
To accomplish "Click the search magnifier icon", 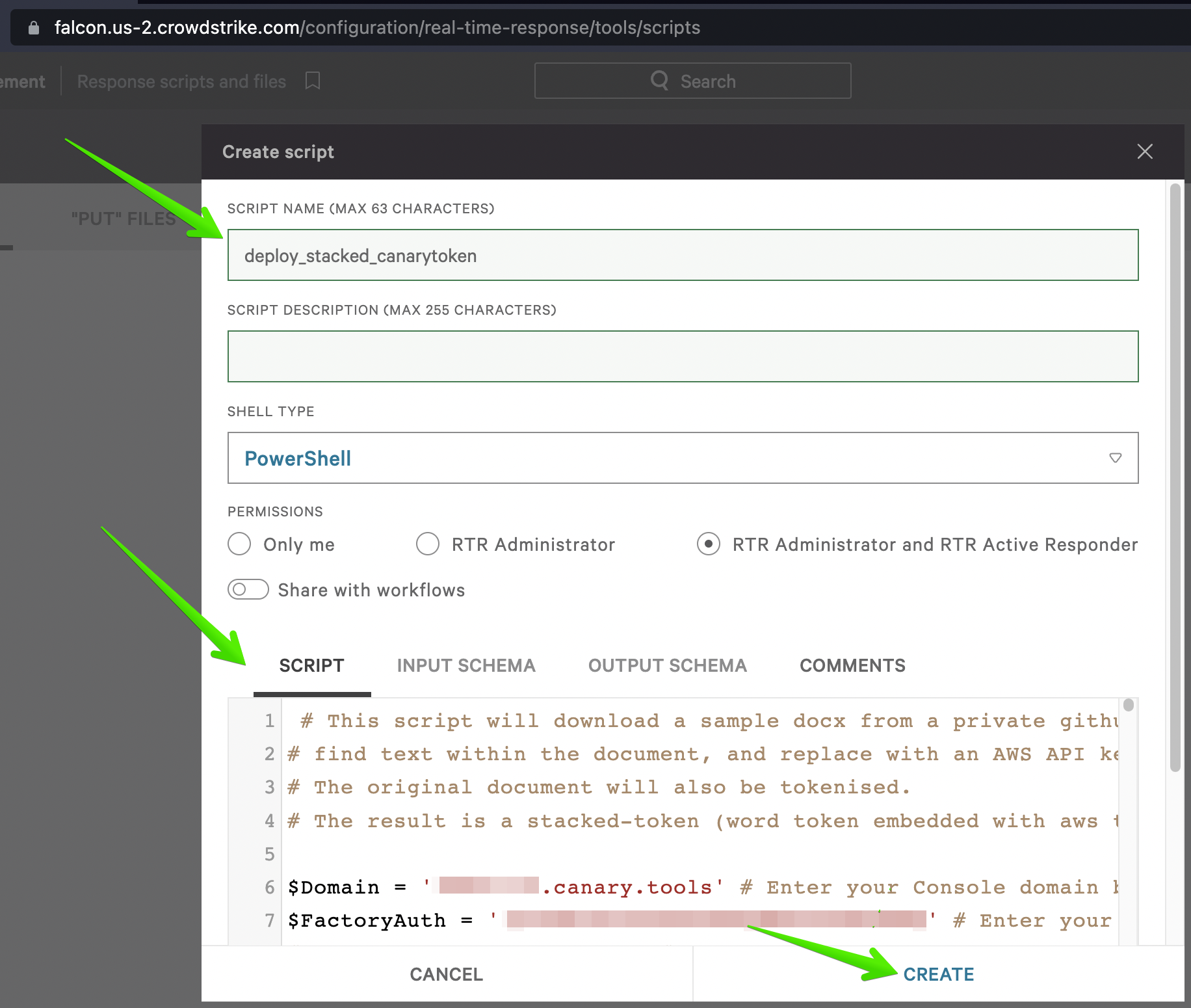I will coord(660,81).
